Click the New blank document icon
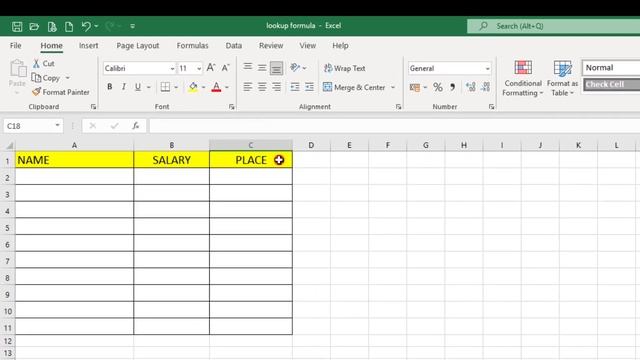Screen dimensions: 640x360 click(x=69, y=27)
